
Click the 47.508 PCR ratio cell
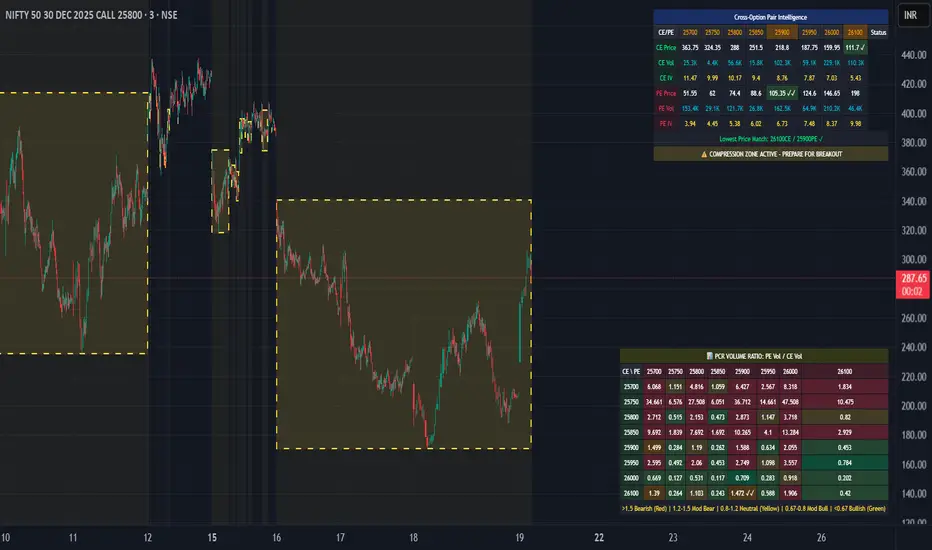coord(790,402)
